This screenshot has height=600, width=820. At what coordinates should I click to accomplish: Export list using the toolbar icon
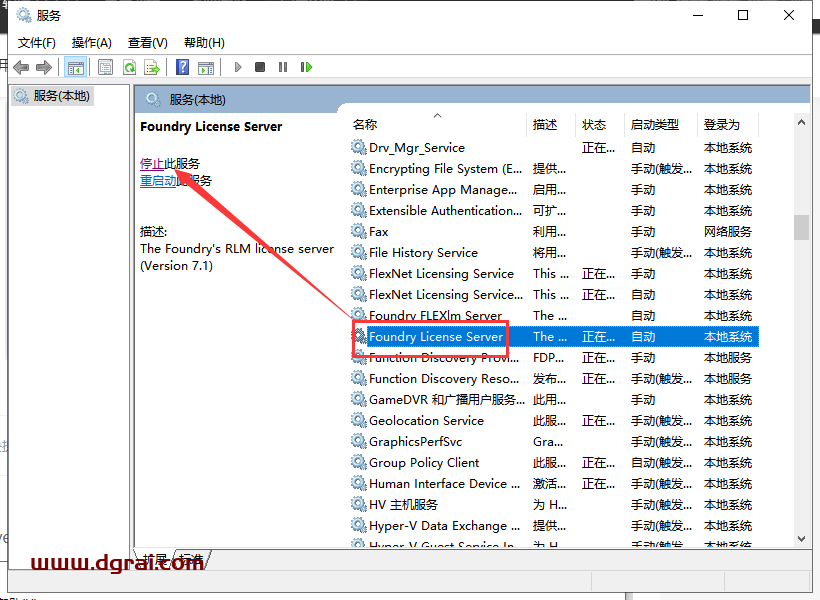(x=152, y=67)
